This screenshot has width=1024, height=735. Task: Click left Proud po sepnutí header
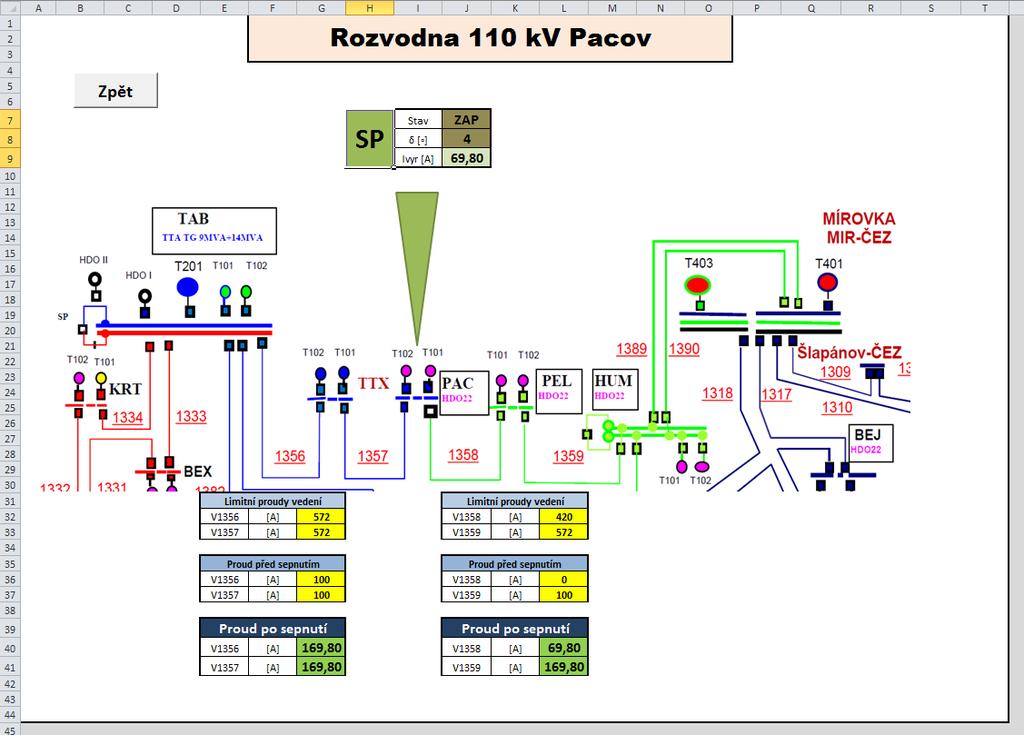(272, 629)
